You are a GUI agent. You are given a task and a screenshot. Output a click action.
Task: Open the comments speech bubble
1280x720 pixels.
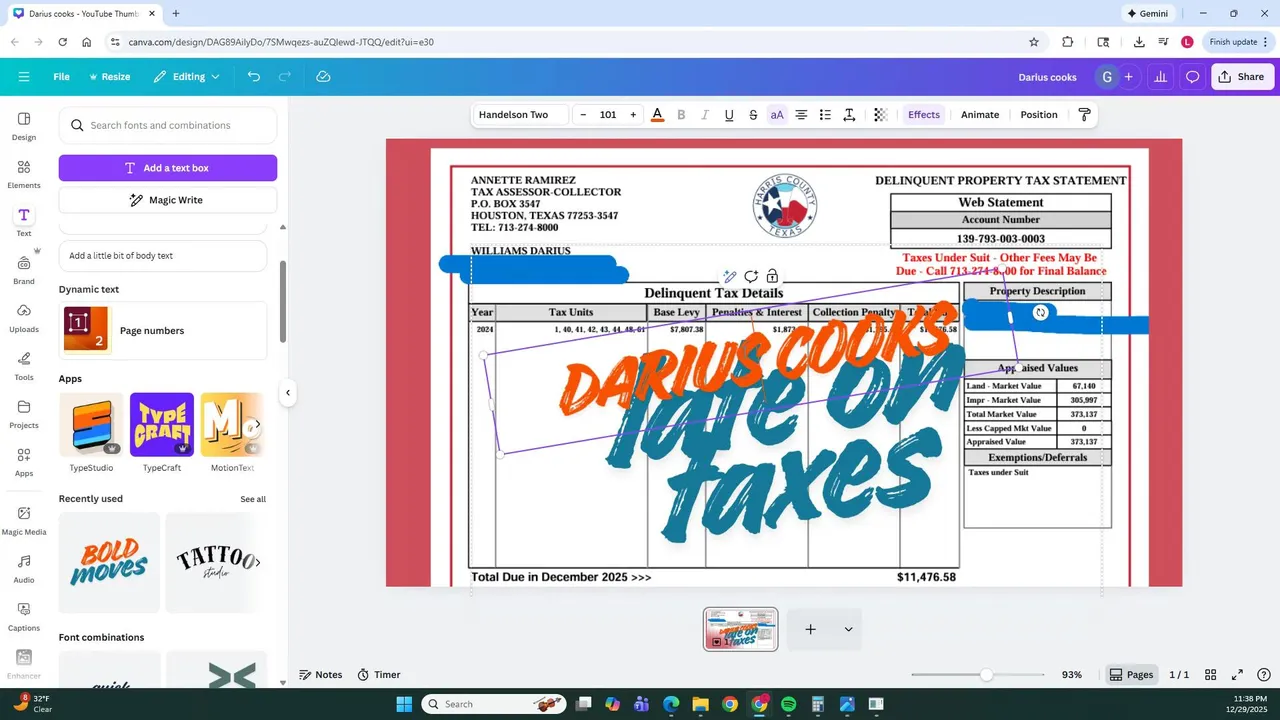1192,77
